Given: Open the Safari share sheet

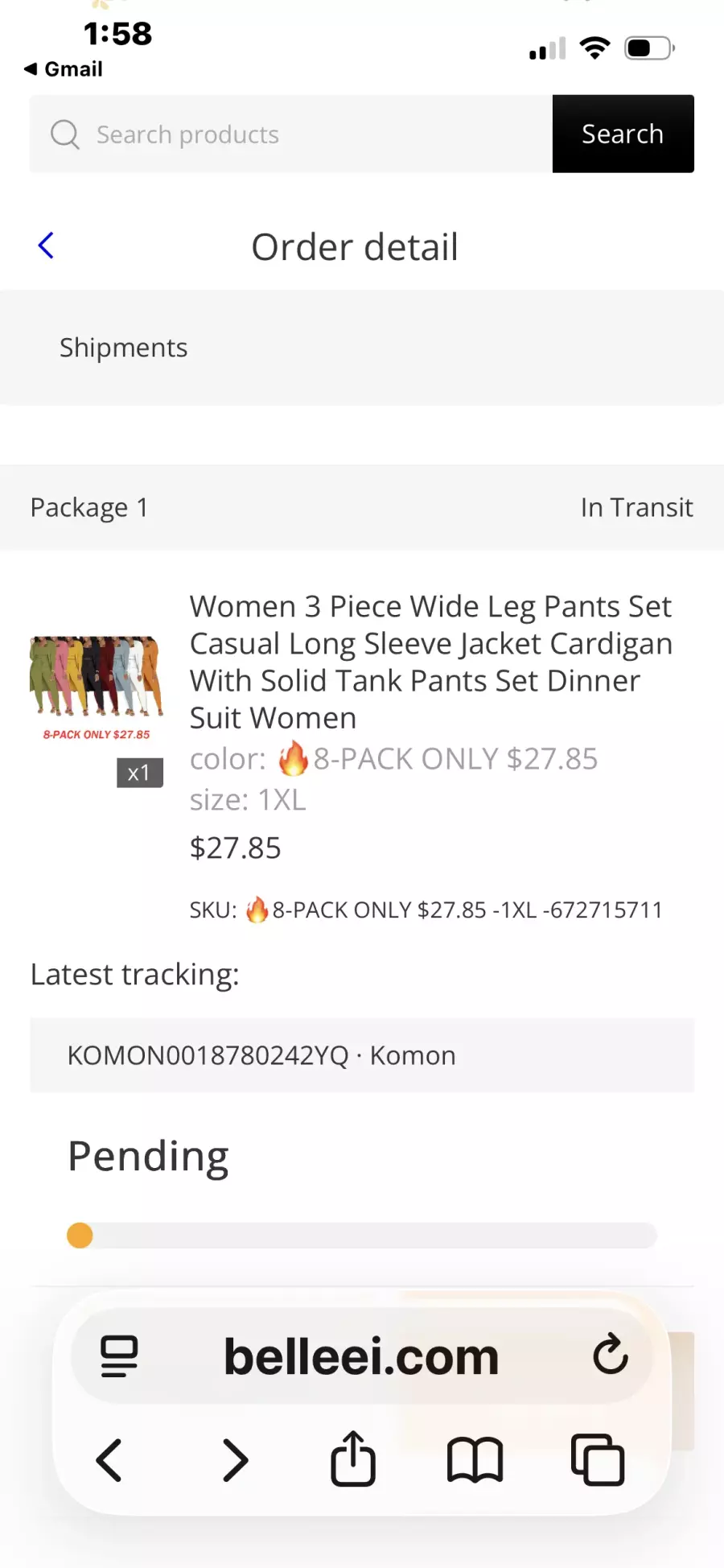Looking at the screenshot, I should (353, 1459).
